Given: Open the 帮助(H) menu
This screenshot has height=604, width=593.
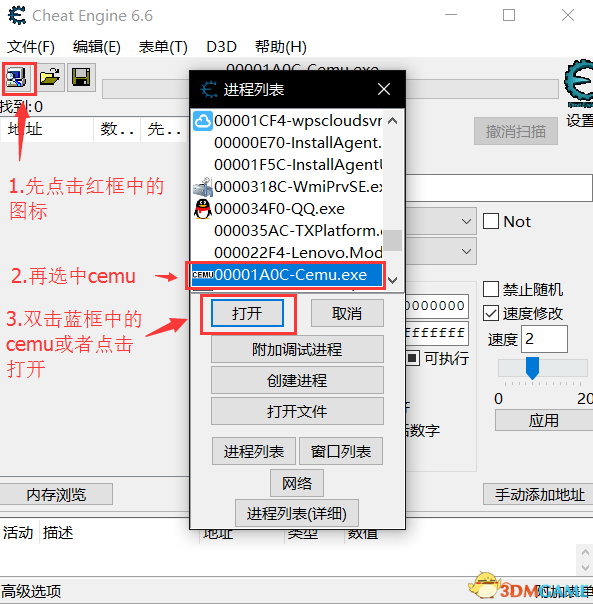Looking at the screenshot, I should point(281,47).
